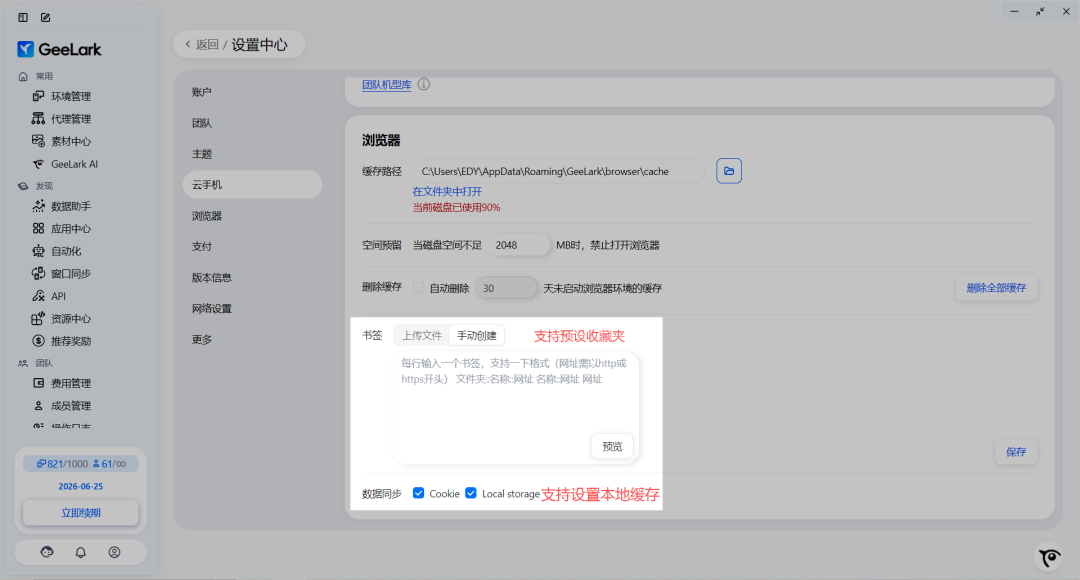
Task: Uncheck the Local storage checkbox
Action: pyautogui.click(x=470, y=493)
